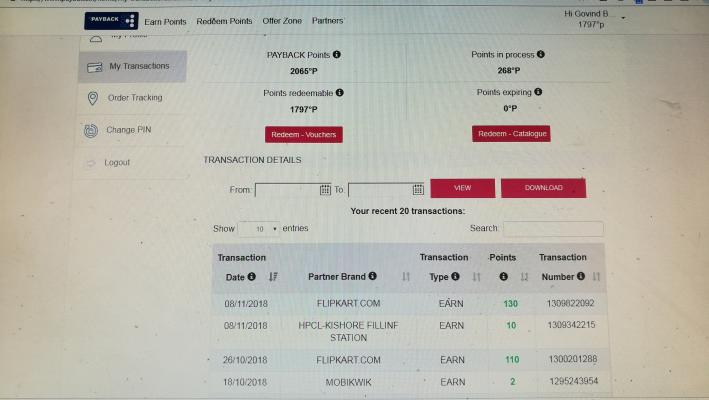Open the Redeem Points menu

(x=224, y=21)
